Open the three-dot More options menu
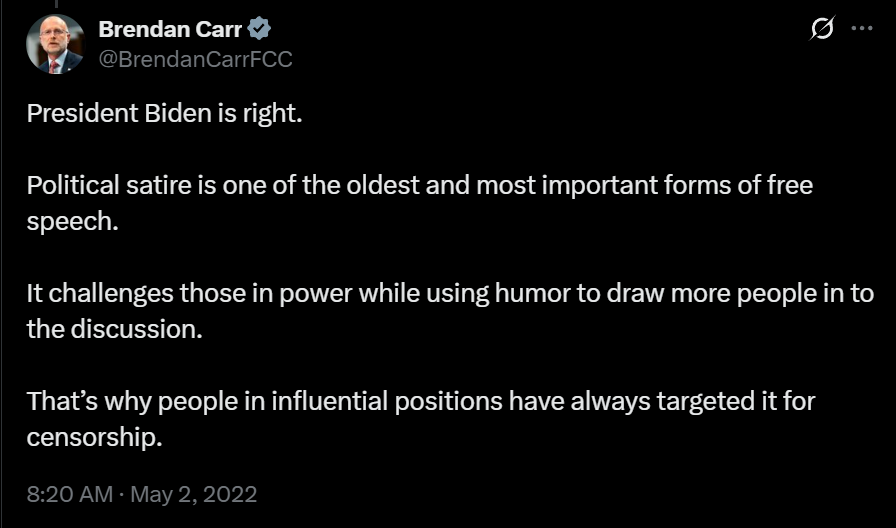 tap(862, 29)
